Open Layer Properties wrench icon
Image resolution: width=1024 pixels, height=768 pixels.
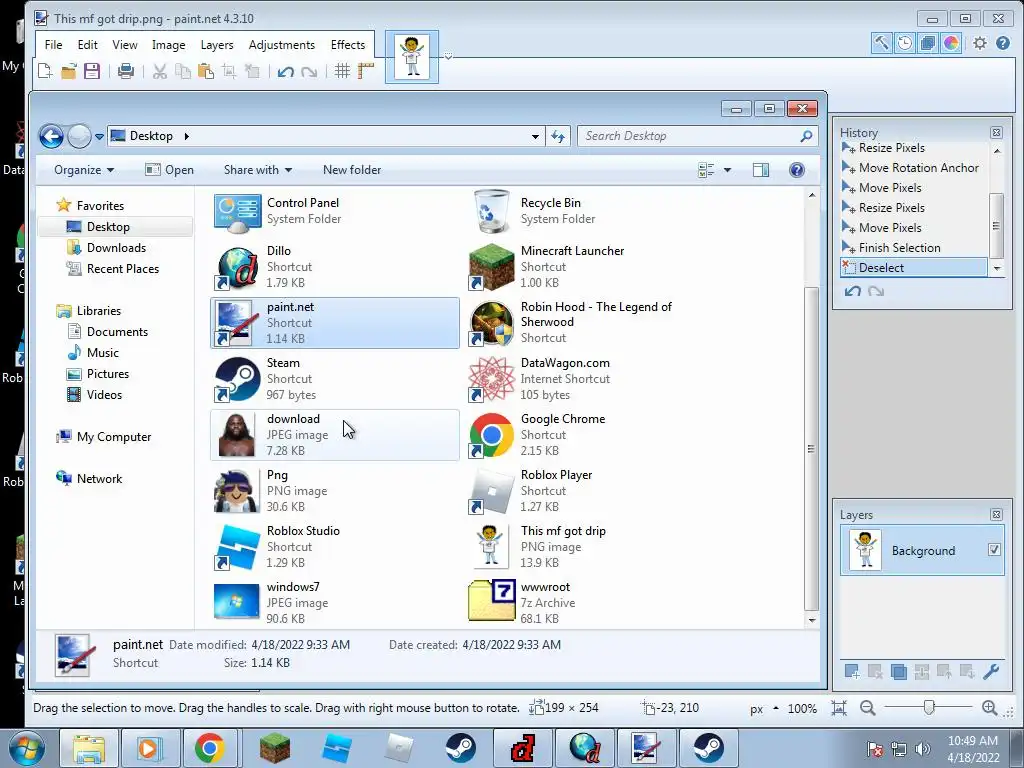(x=991, y=671)
